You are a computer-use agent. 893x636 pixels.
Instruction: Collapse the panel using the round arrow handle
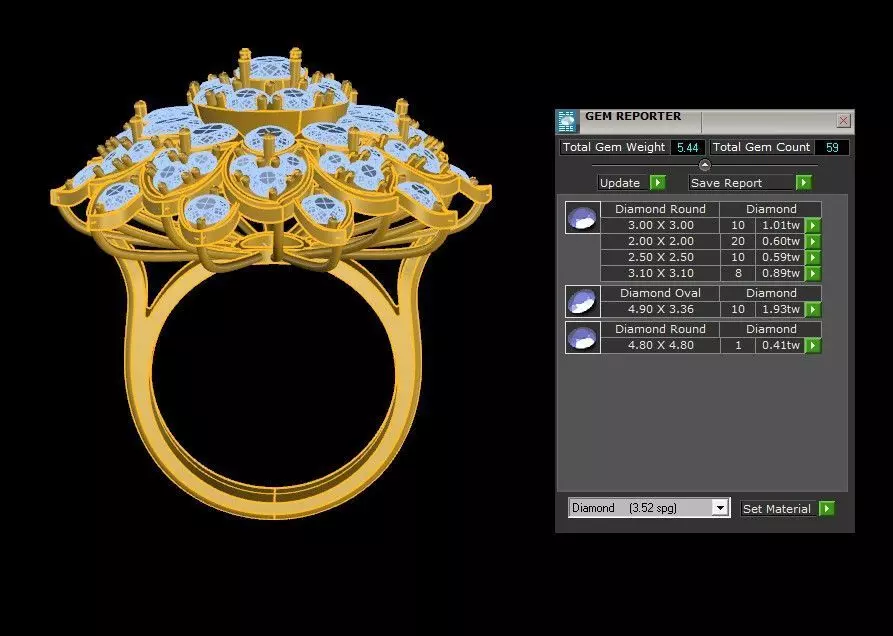click(x=704, y=165)
